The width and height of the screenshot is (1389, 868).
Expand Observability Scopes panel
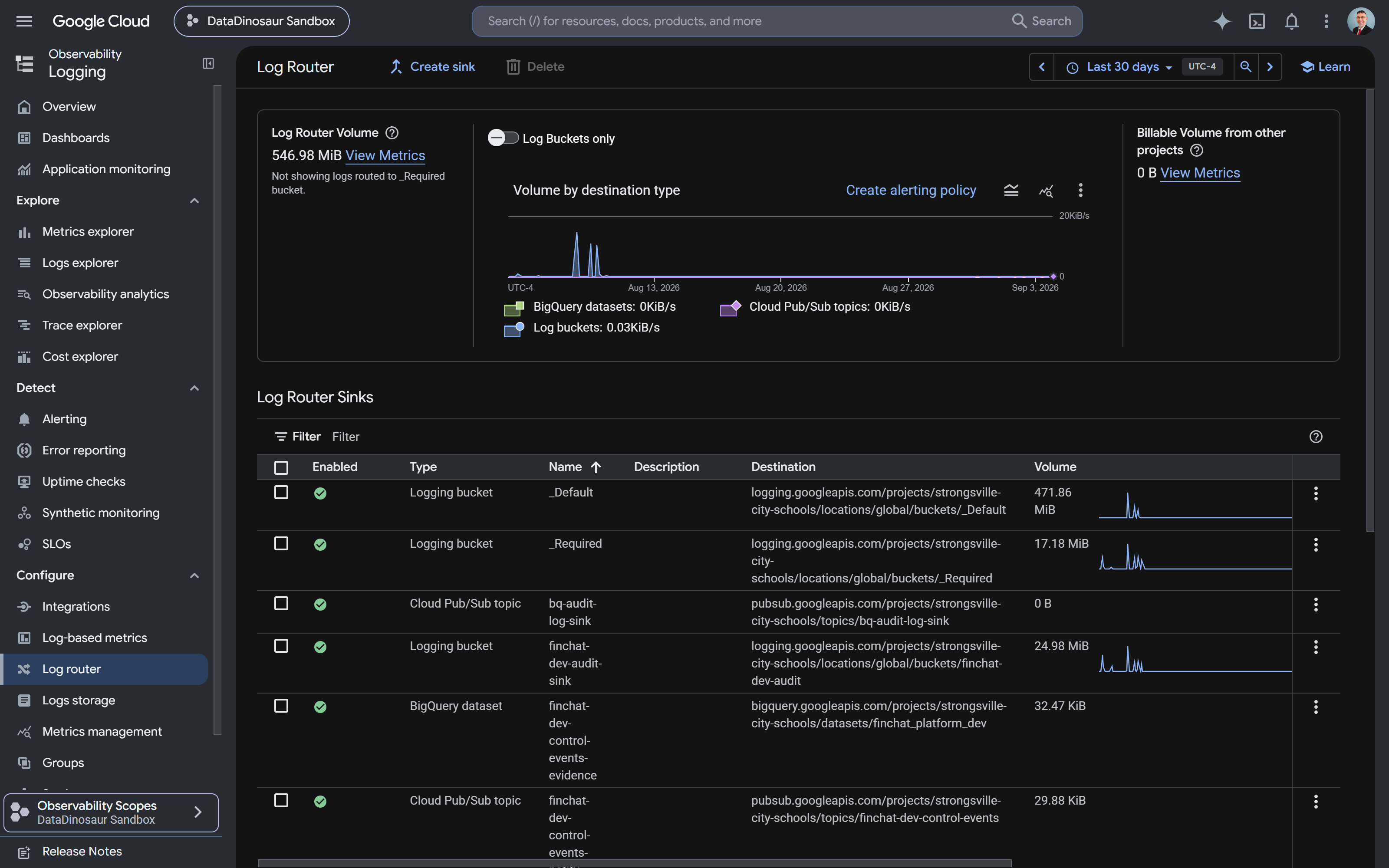[x=111, y=812]
